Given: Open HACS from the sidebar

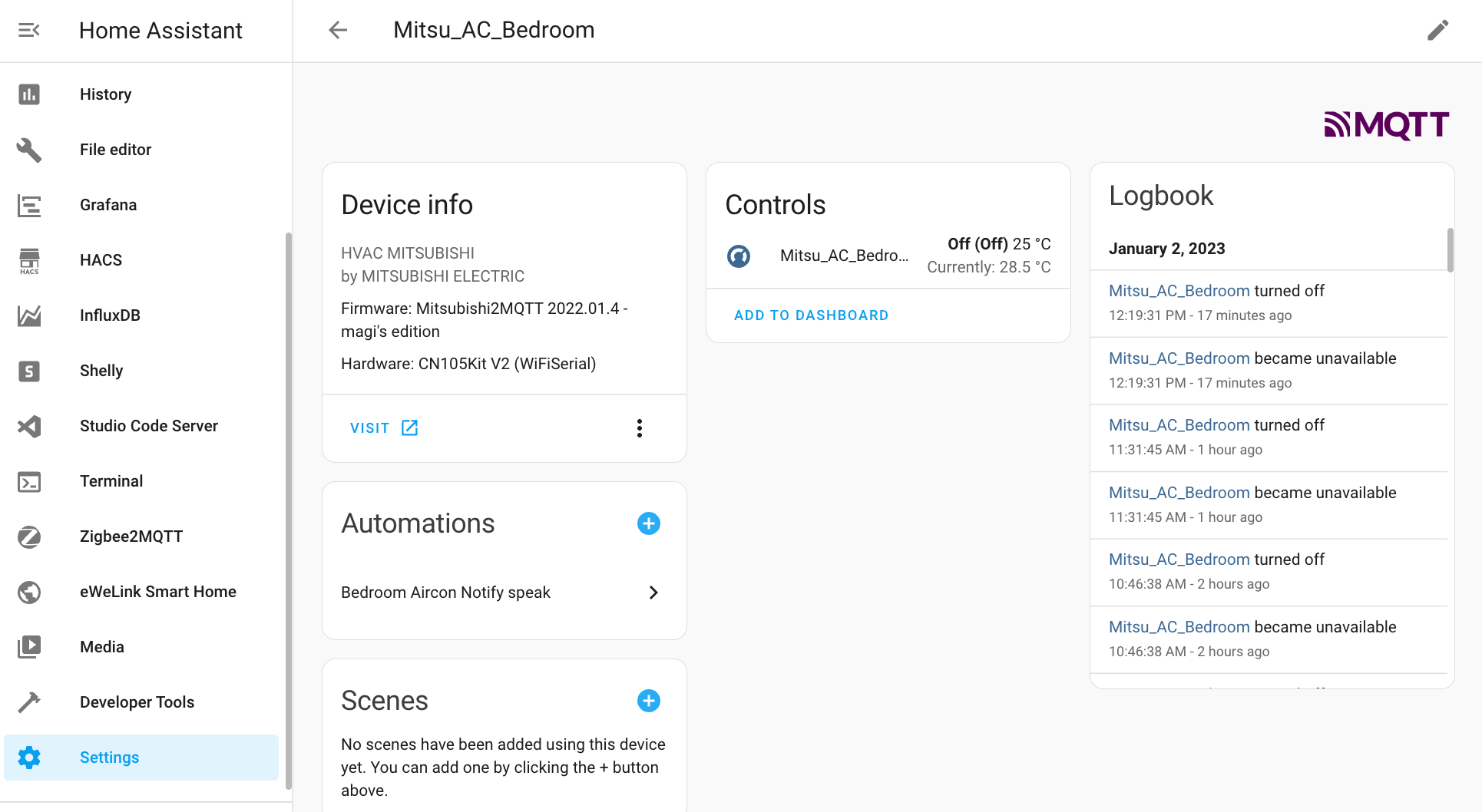Looking at the screenshot, I should 101,260.
